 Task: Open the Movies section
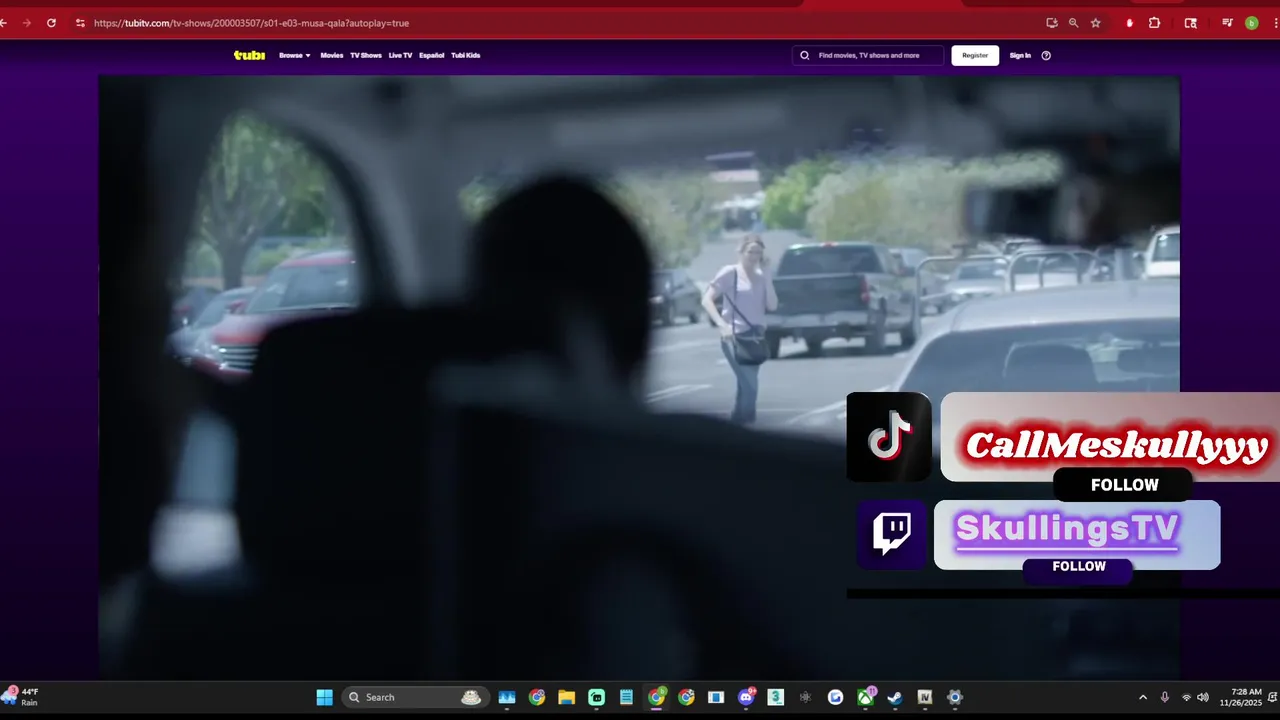coord(331,55)
